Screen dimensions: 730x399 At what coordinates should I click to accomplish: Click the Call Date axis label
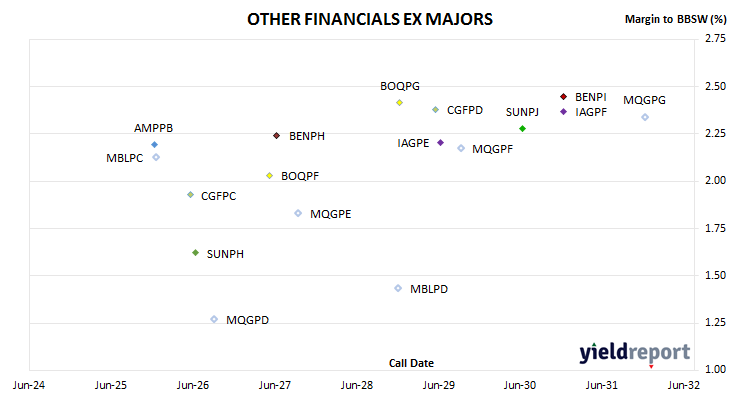(x=411, y=363)
